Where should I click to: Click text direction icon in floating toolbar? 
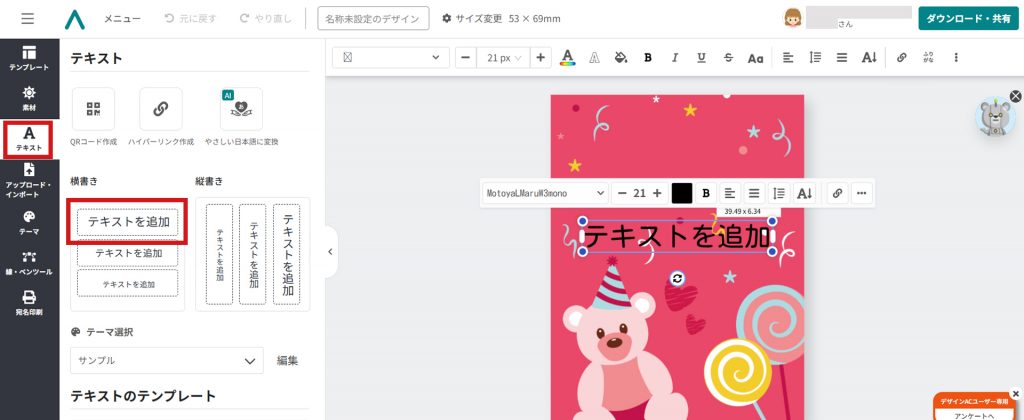[x=805, y=193]
